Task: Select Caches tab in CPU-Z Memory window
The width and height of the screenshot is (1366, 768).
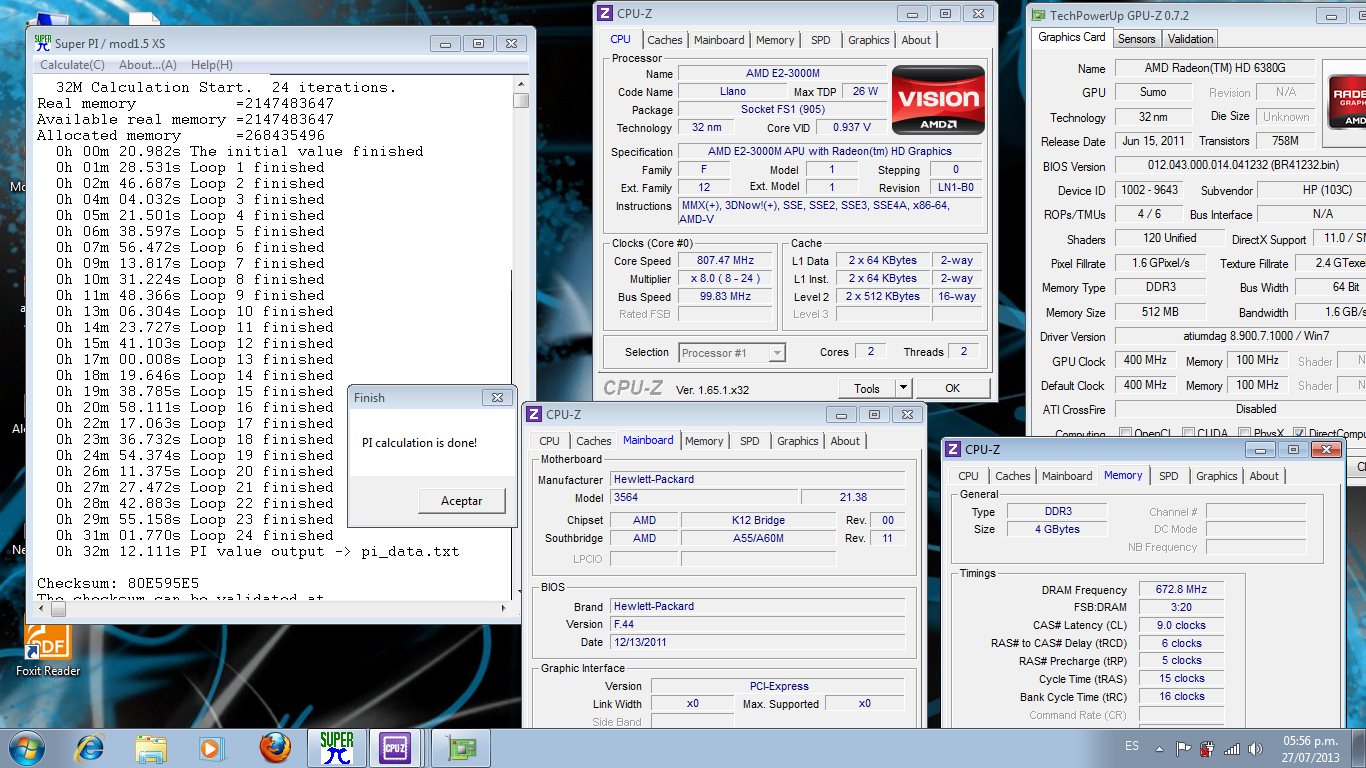Action: [x=1013, y=476]
